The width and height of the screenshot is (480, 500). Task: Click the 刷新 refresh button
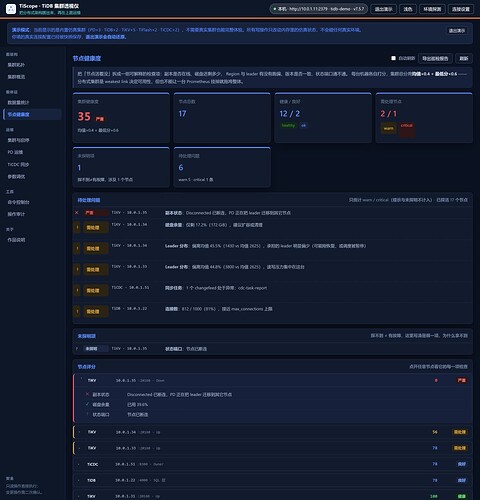click(464, 58)
